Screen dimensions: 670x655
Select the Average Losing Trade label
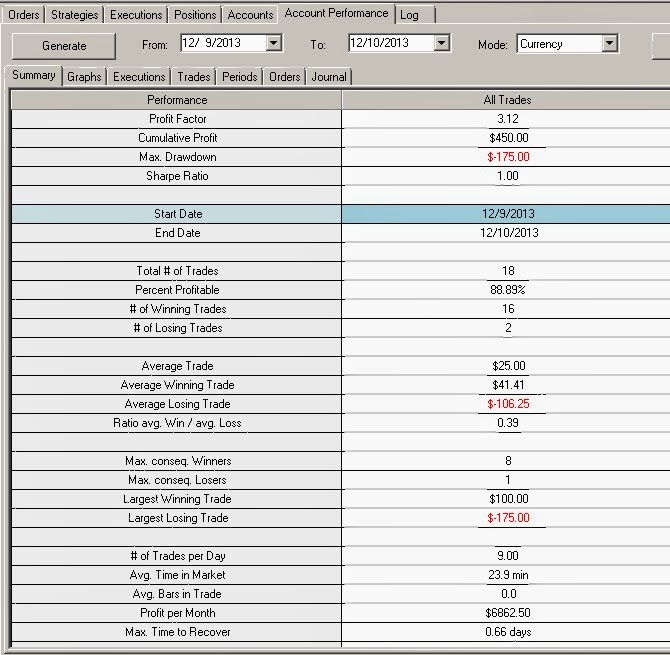177,404
